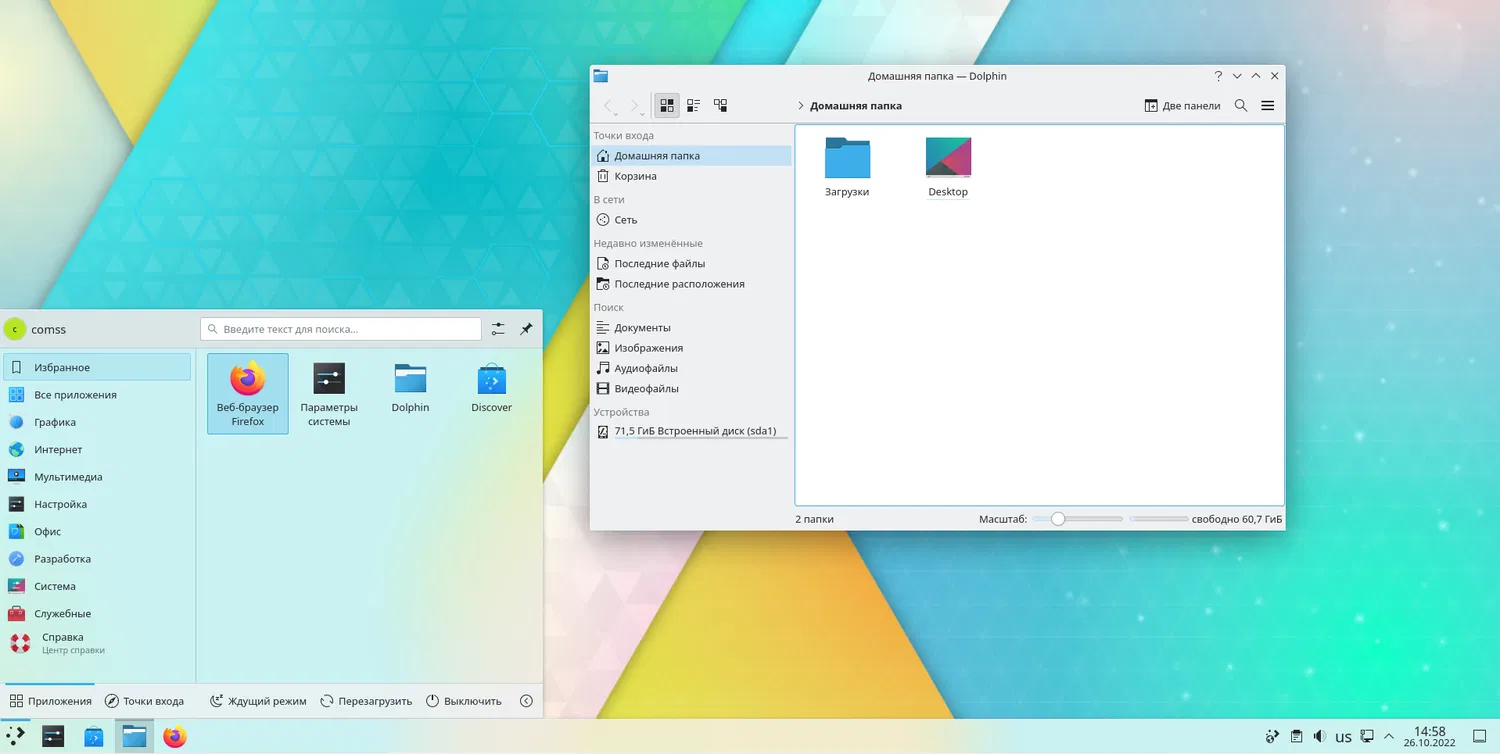Click the KDE application launcher taskbar icon
Screen dimensions: 1500x754
(x=16, y=737)
